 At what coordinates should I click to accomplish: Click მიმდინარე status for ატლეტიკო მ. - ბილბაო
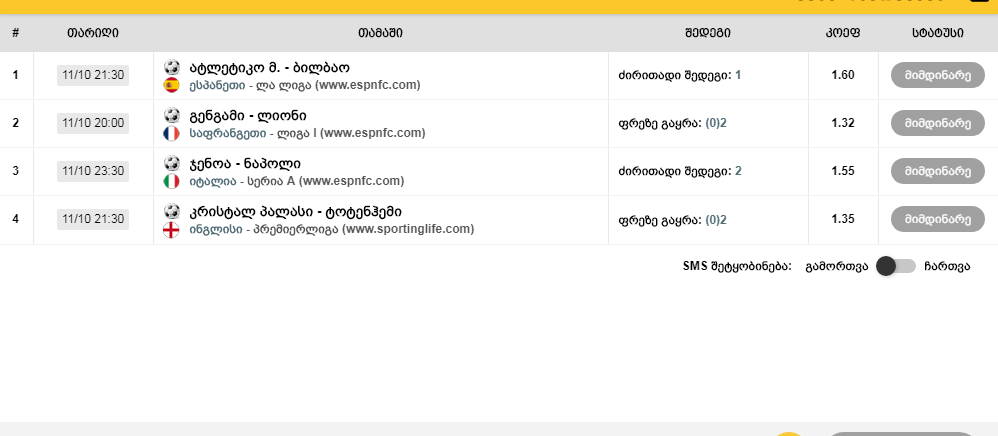pos(938,75)
